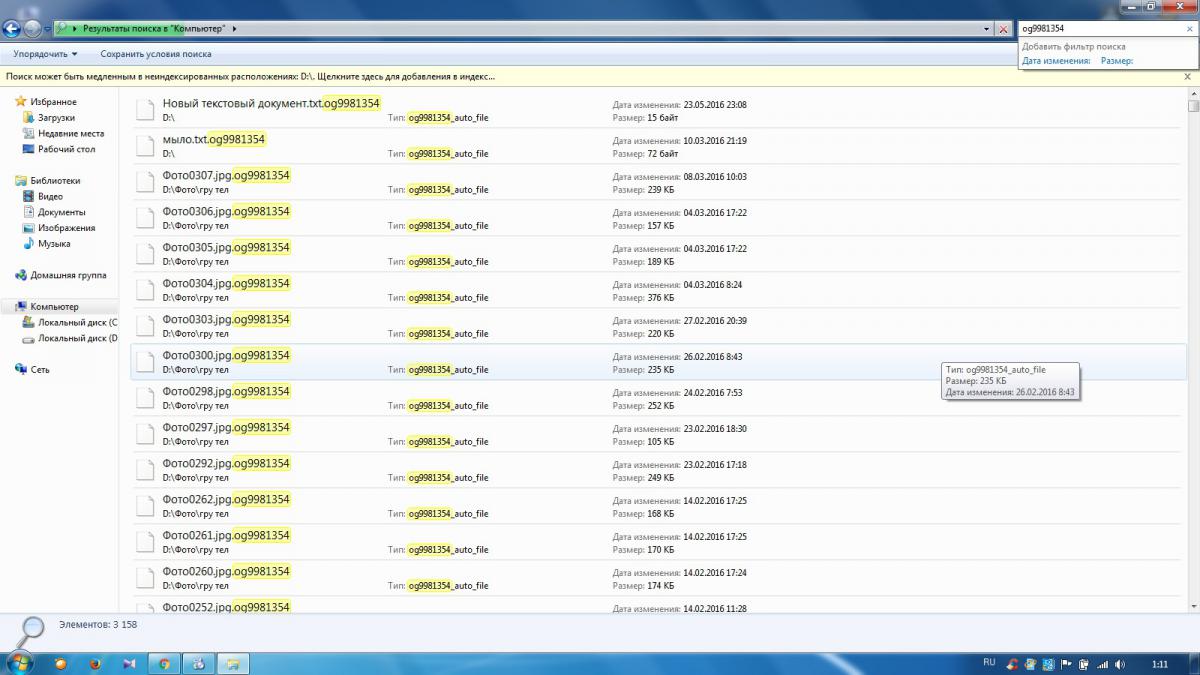Dismiss the yellow info bar

[x=1188, y=76]
